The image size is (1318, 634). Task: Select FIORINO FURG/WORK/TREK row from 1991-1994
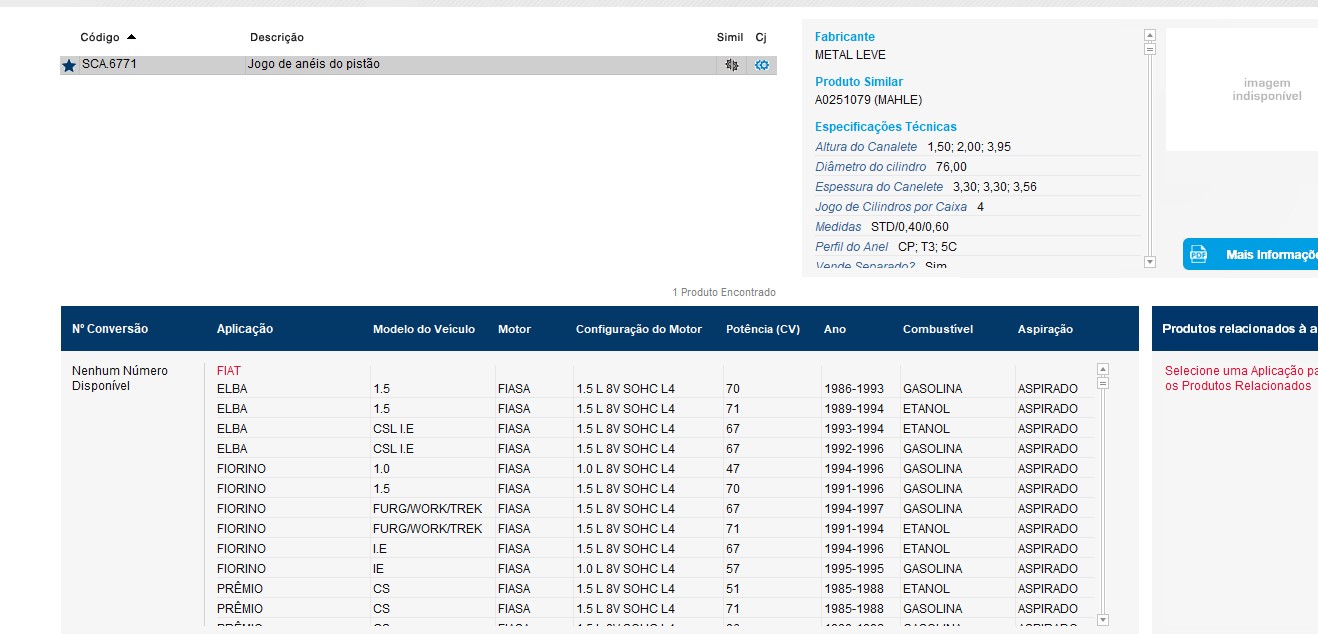pos(652,529)
